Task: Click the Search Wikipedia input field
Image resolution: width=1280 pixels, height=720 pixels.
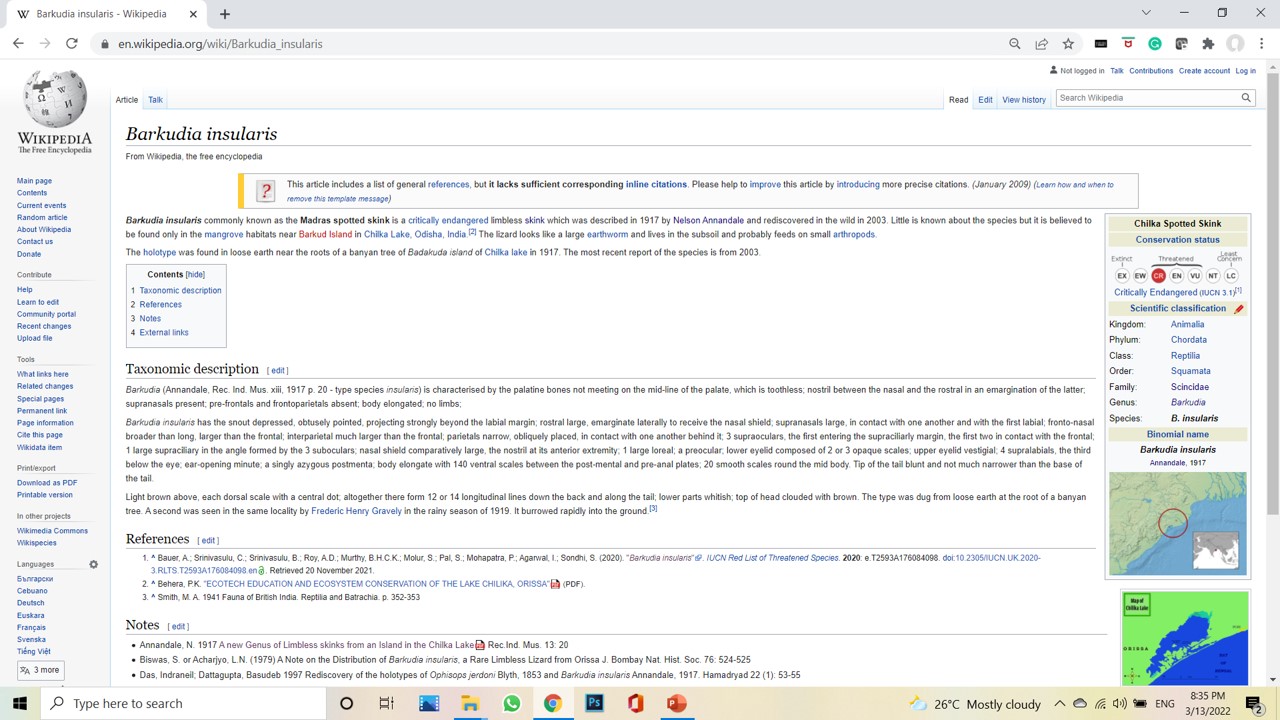Action: click(x=1147, y=98)
